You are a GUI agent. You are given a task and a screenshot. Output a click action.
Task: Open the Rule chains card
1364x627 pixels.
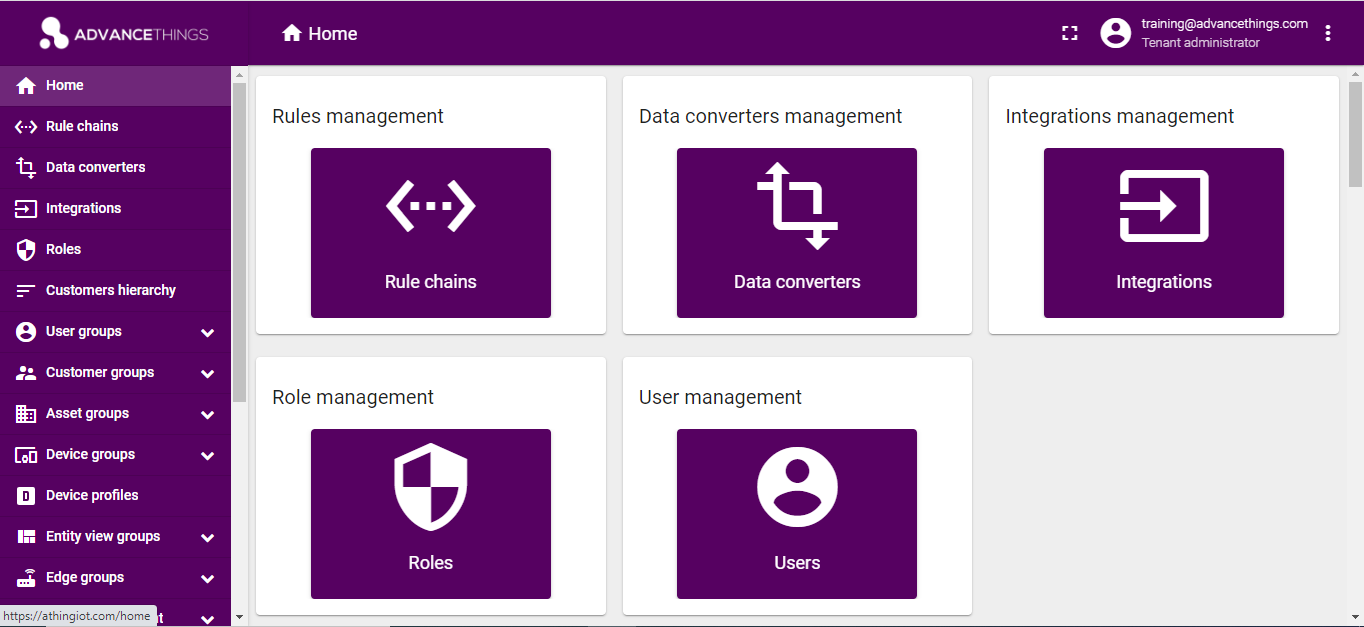click(x=430, y=233)
